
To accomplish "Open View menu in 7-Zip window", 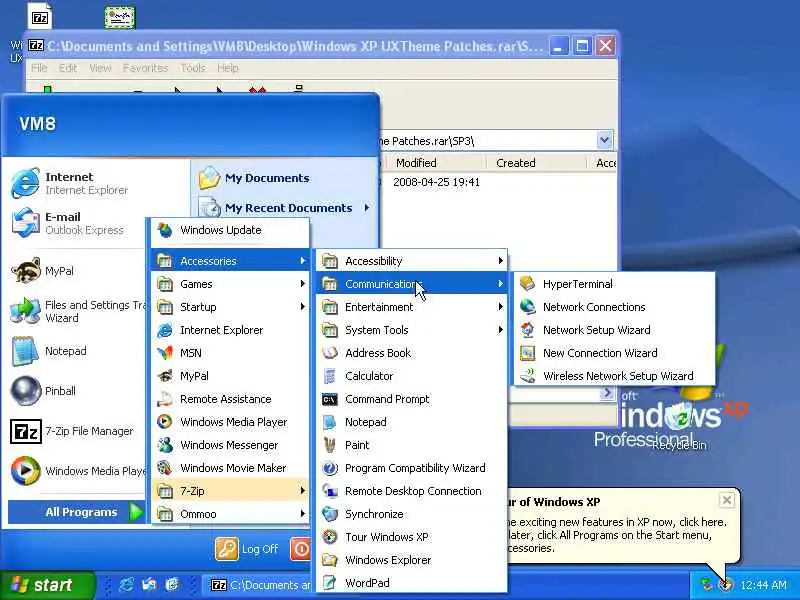I will (x=100, y=68).
